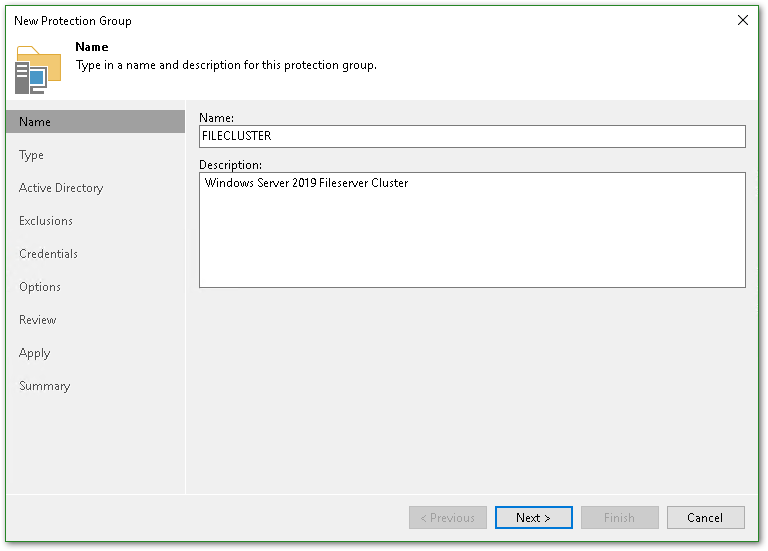Click the Name field containing FILECLUSTER
Screen dimensions: 768x551
click(472, 136)
